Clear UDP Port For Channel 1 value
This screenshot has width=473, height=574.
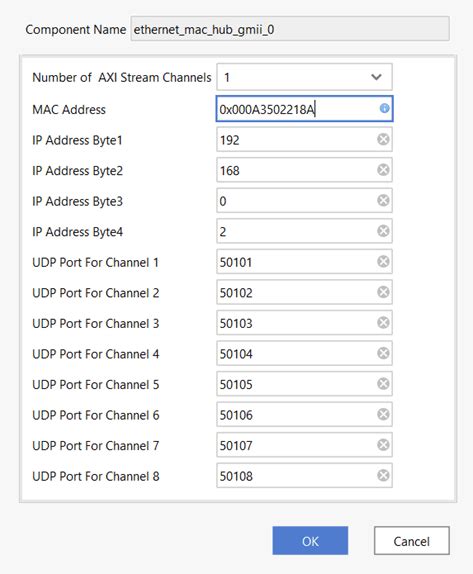[x=383, y=262]
